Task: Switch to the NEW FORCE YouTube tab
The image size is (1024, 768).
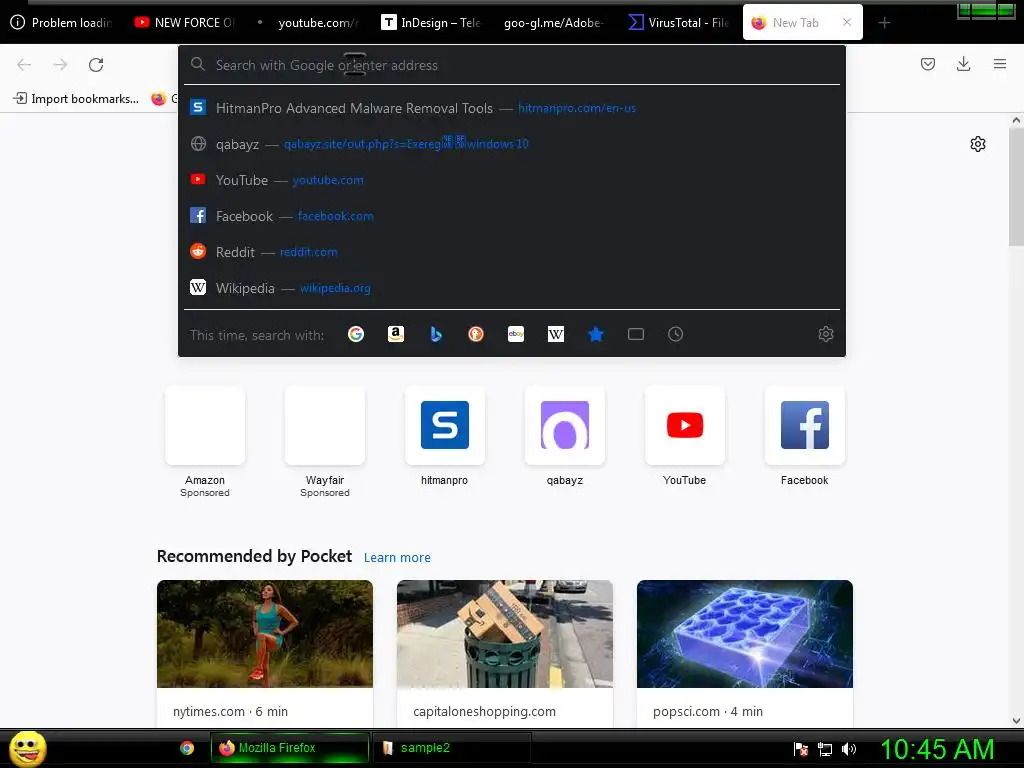Action: point(185,23)
